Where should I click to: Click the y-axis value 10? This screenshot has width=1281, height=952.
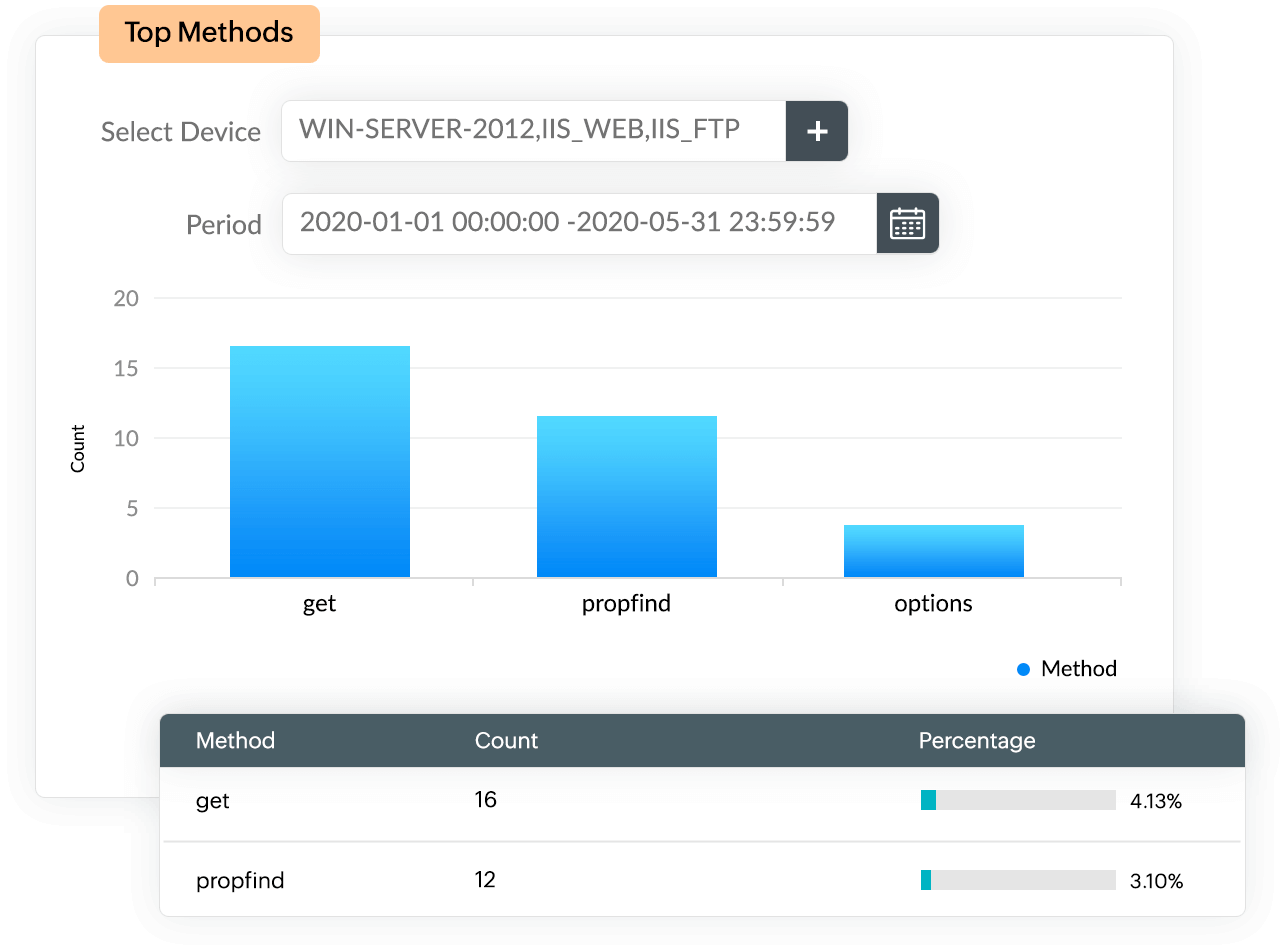[x=126, y=439]
